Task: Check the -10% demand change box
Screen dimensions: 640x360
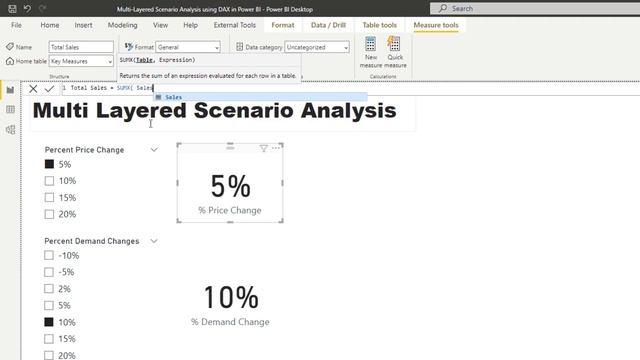Action: click(x=49, y=256)
